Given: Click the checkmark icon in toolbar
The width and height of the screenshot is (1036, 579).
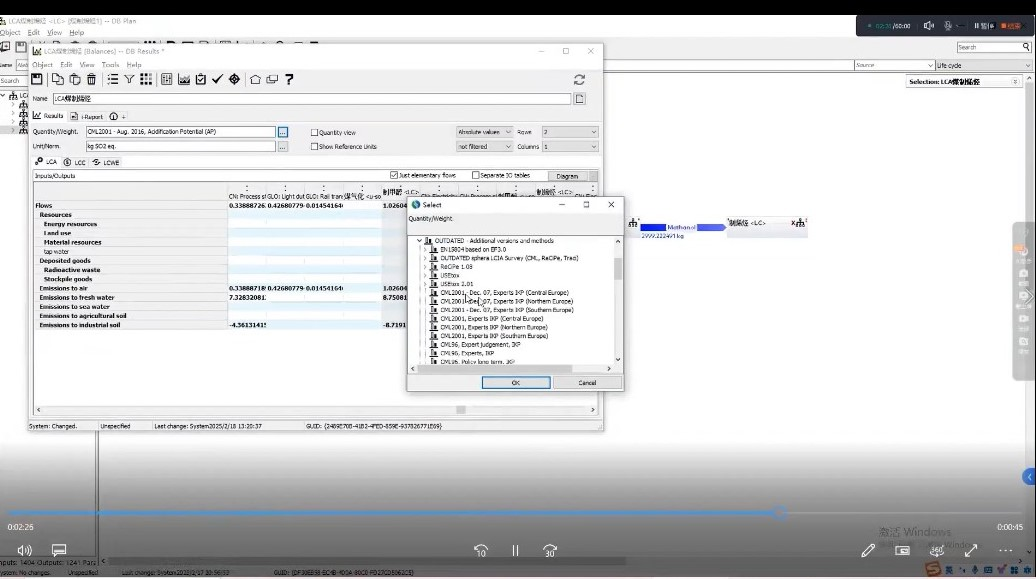Looking at the screenshot, I should click(217, 80).
